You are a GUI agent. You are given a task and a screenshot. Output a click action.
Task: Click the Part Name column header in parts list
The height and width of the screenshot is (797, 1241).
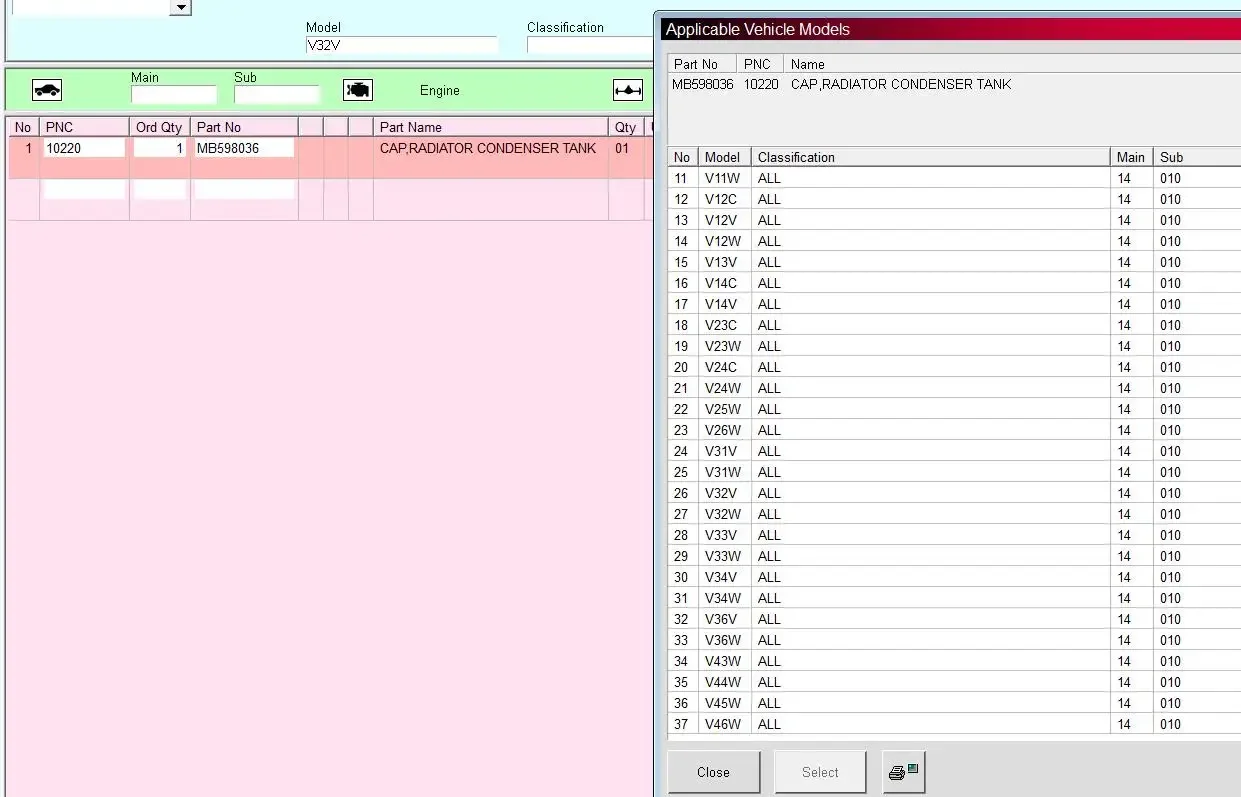(490, 127)
